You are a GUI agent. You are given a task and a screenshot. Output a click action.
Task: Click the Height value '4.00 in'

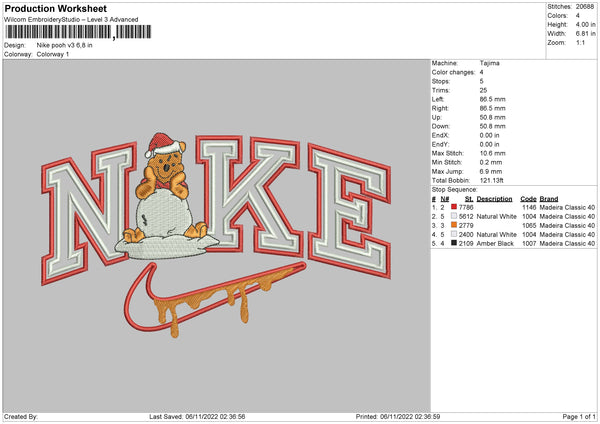(585, 24)
